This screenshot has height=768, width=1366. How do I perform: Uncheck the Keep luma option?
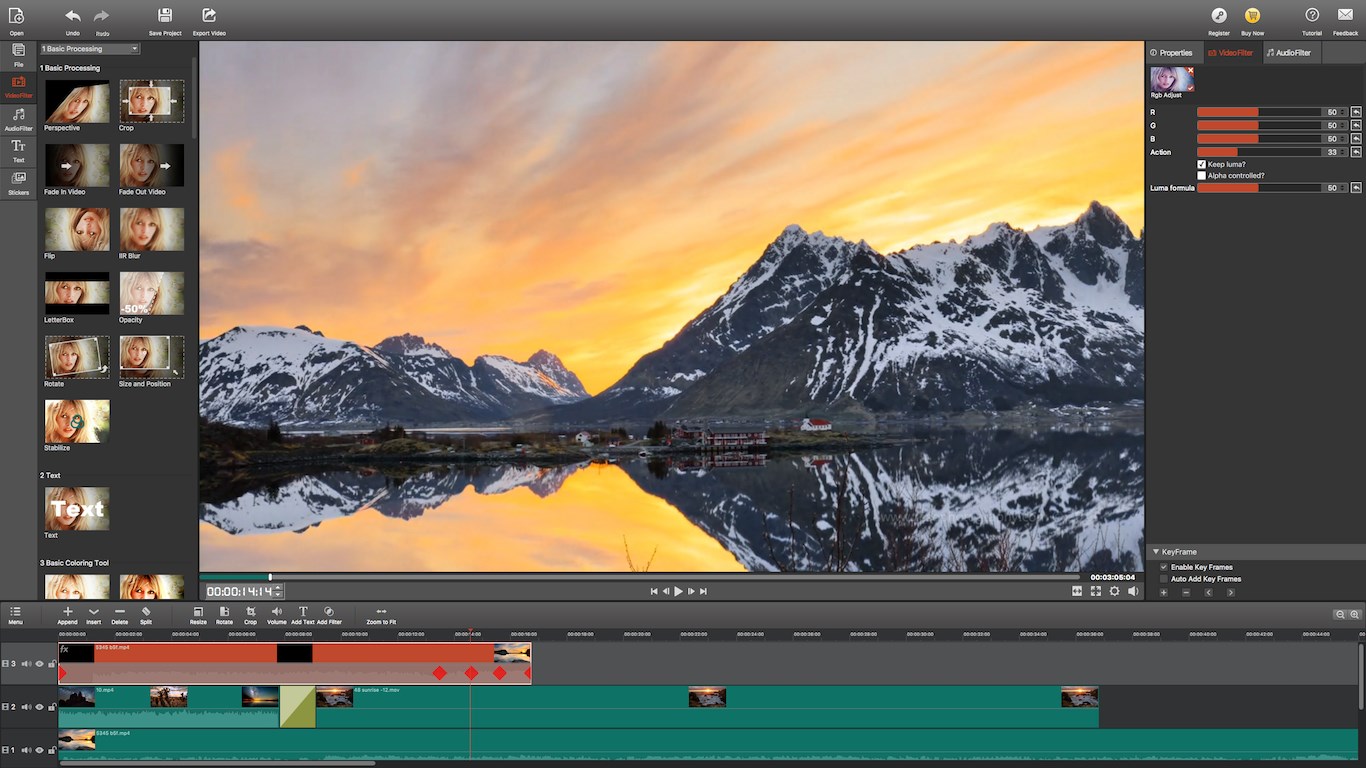[1201, 164]
